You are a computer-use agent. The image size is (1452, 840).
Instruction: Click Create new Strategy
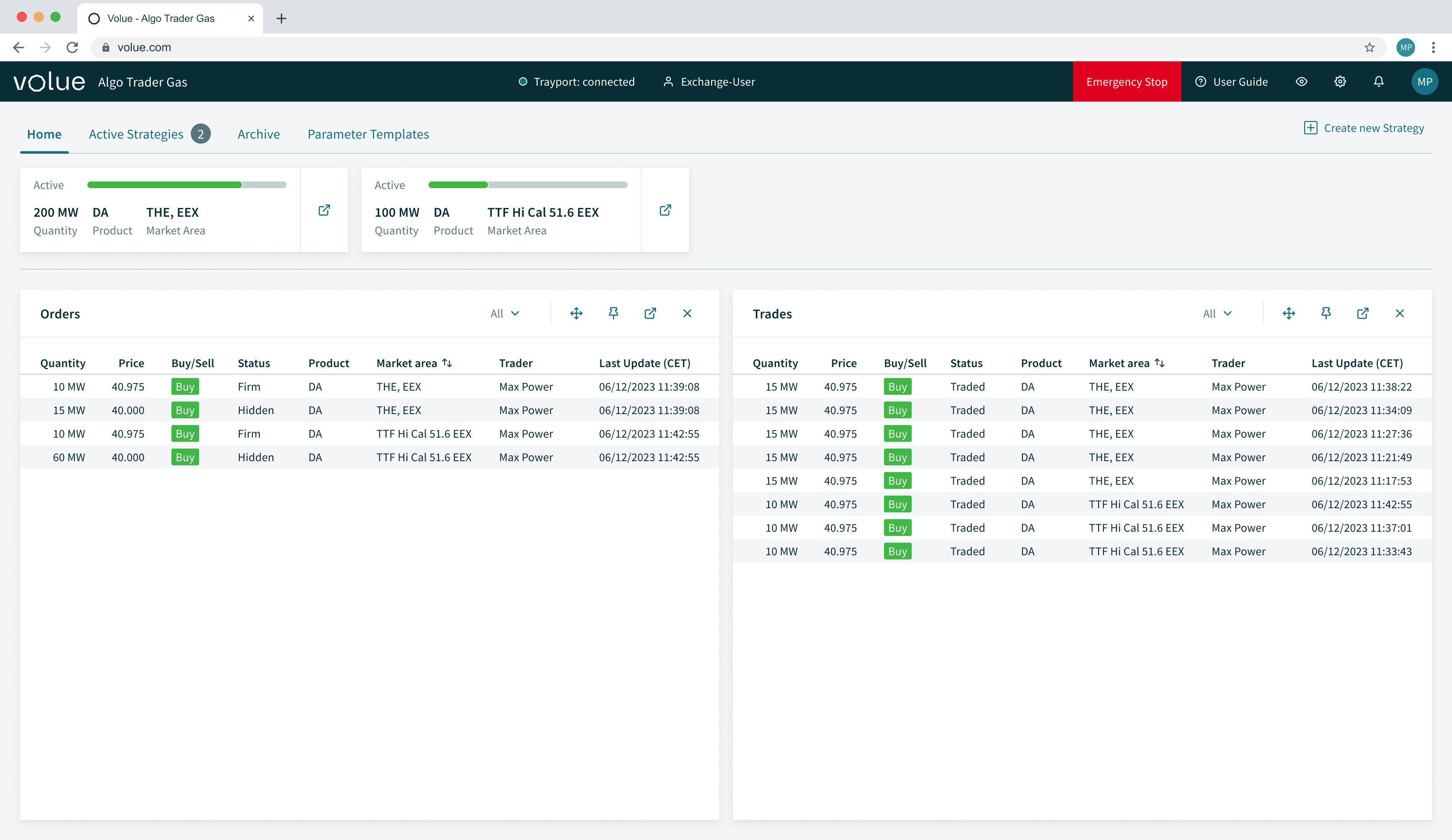[1364, 128]
